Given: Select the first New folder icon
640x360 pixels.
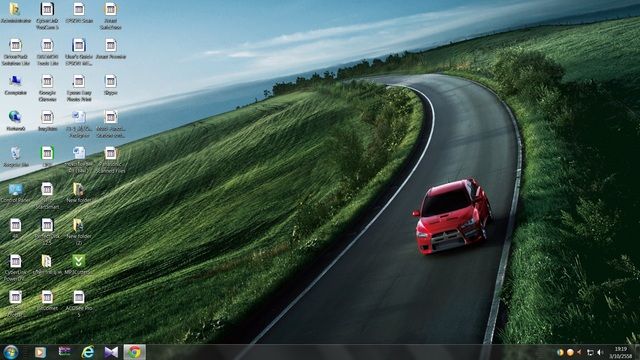Looking at the screenshot, I should (78, 193).
